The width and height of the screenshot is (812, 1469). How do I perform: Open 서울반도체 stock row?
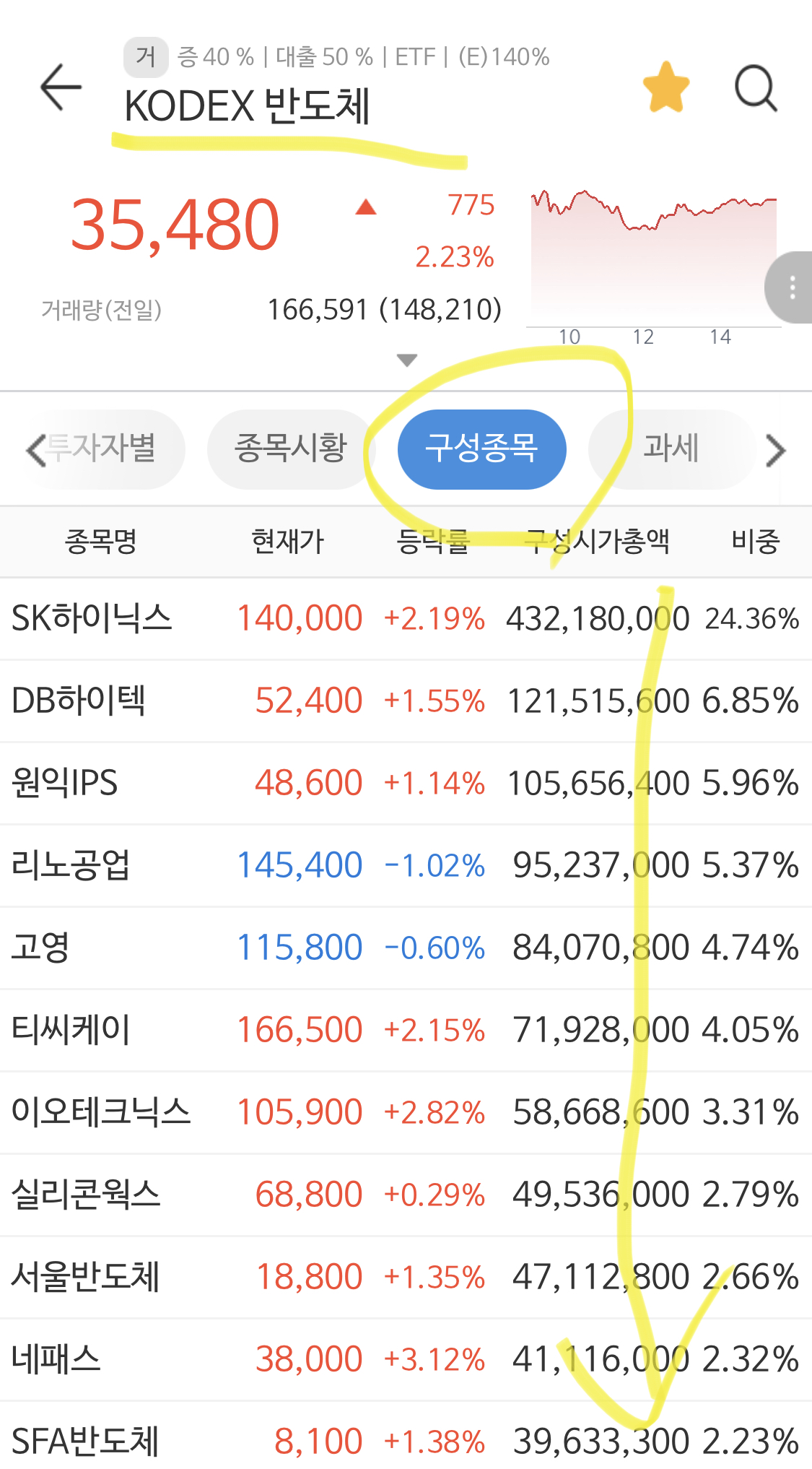click(x=406, y=1278)
